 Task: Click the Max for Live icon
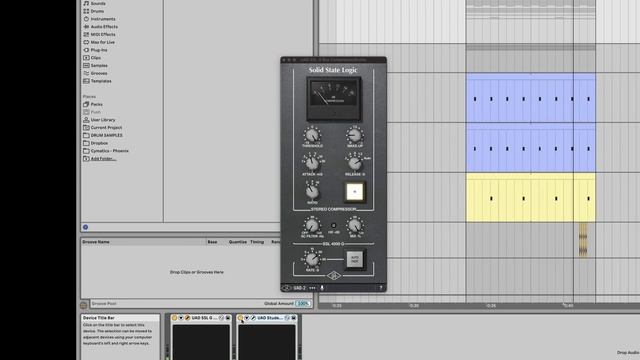click(86, 42)
